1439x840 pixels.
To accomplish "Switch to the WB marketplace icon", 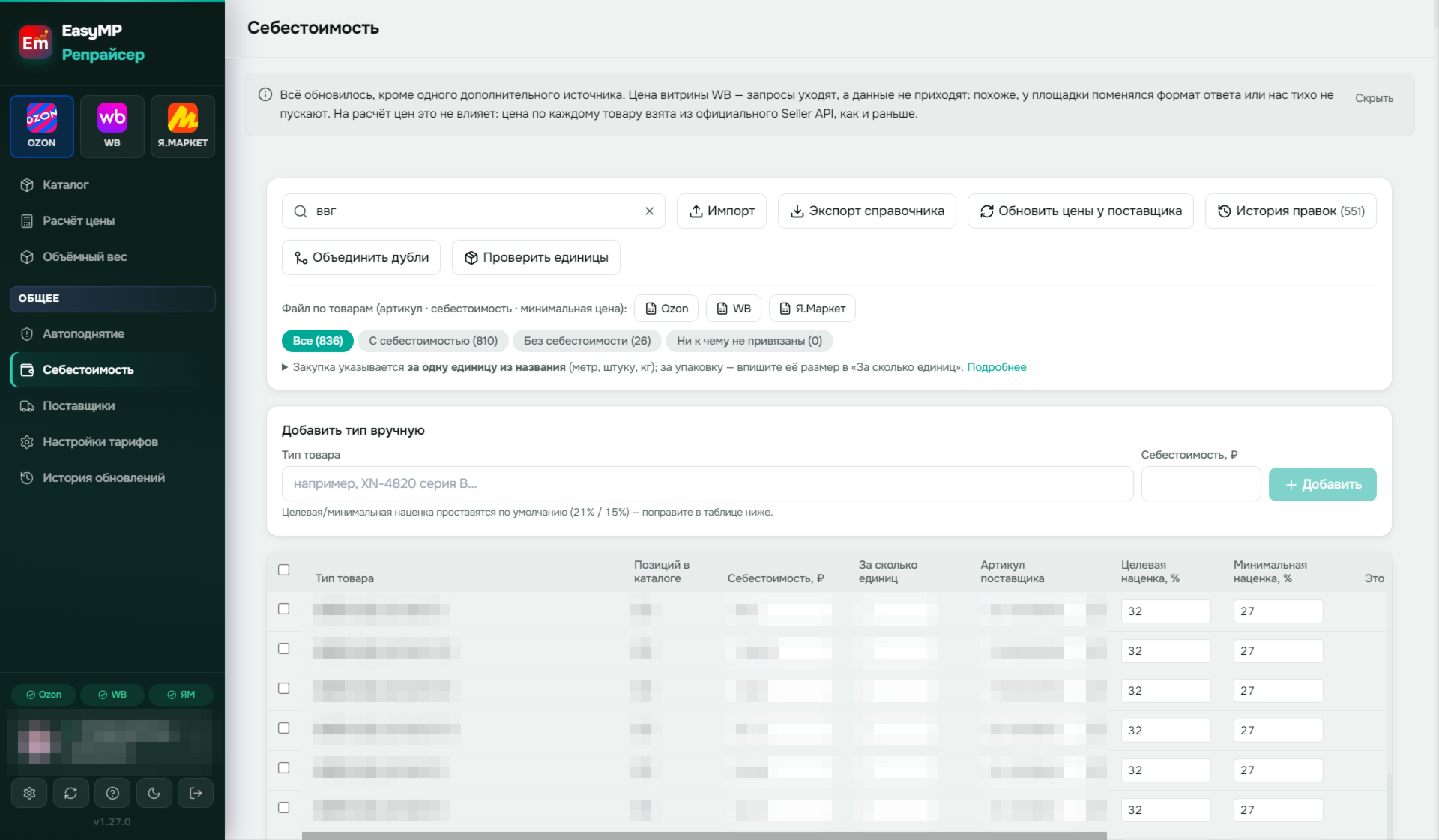I will 112,126.
